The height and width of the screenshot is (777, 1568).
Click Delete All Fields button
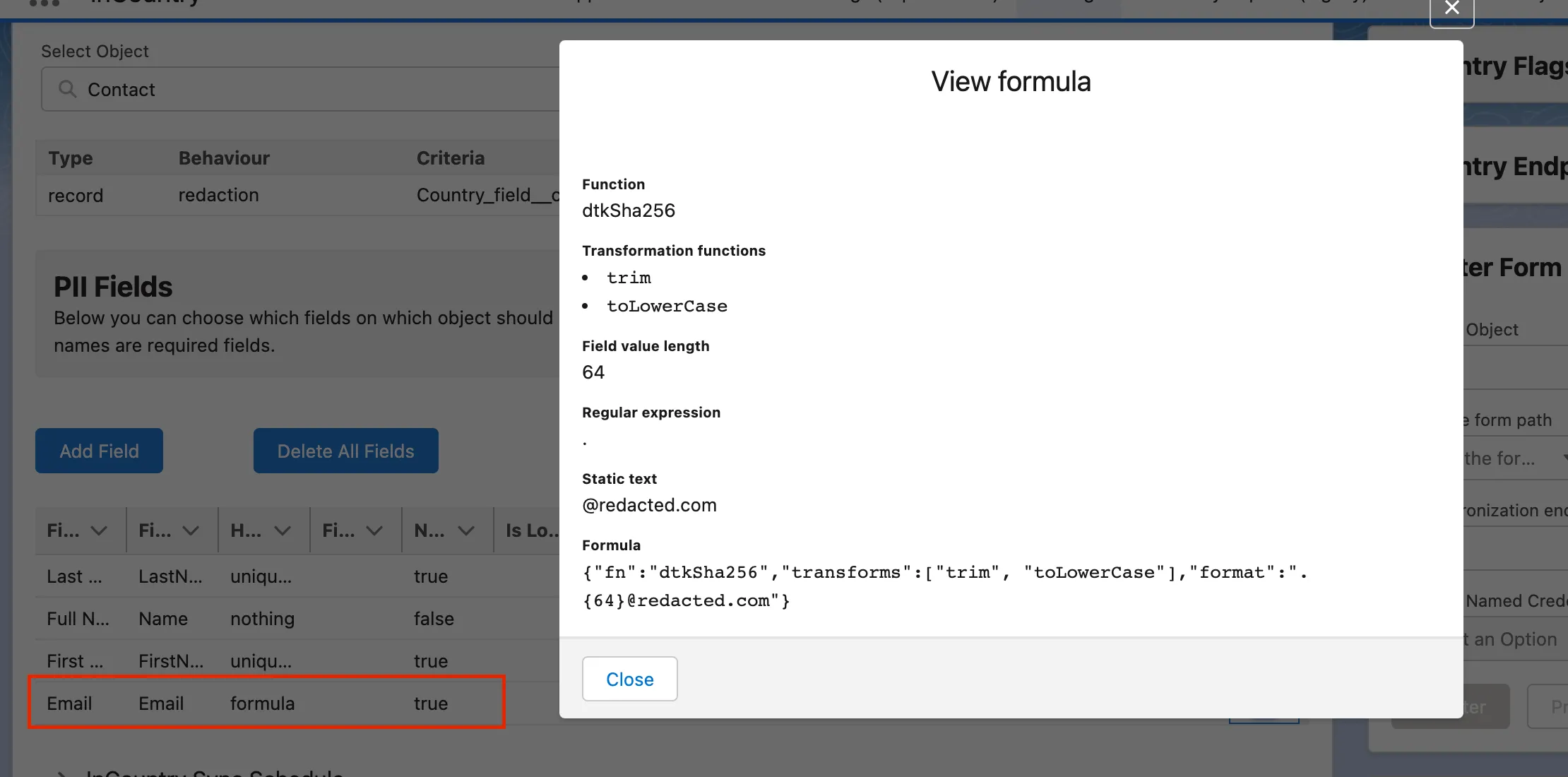tap(345, 451)
